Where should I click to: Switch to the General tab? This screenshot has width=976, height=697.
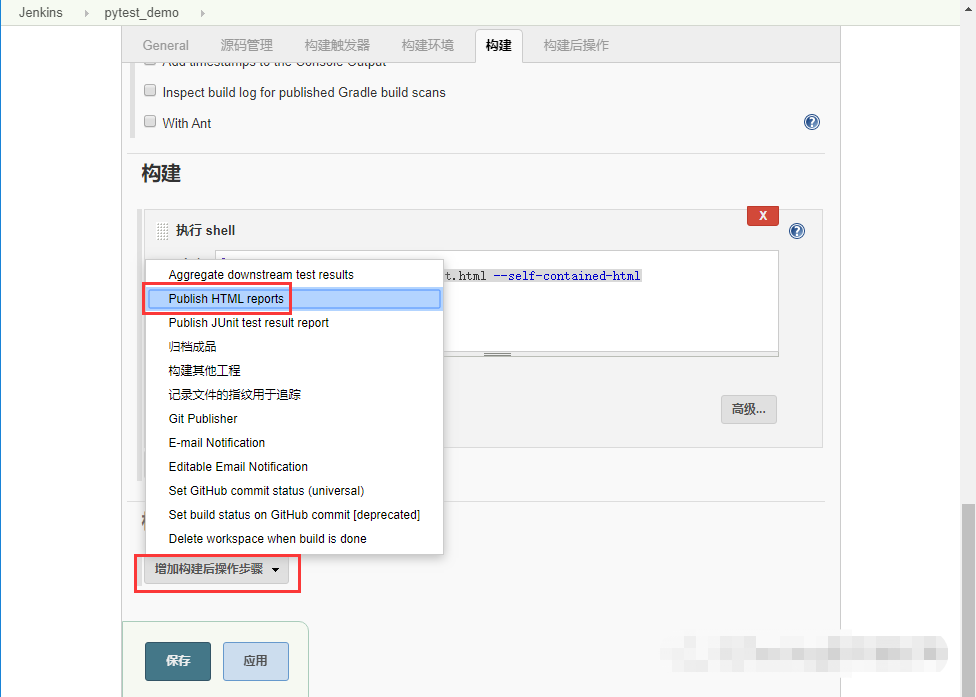pos(166,45)
